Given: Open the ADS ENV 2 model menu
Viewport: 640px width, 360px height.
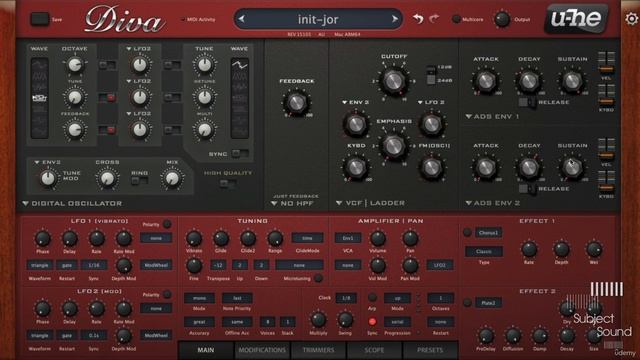Looking at the screenshot, I should [493, 203].
